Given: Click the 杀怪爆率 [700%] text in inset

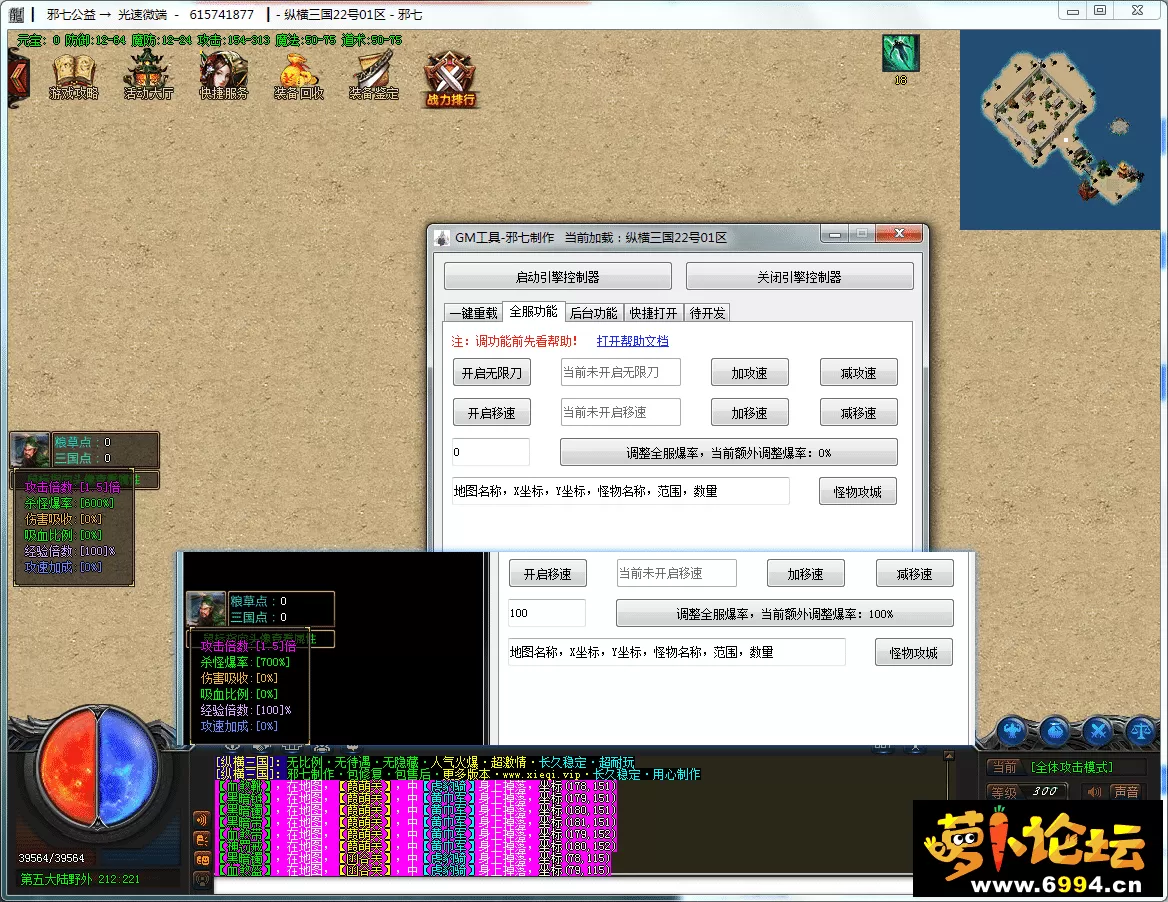Looking at the screenshot, I should point(245,662).
